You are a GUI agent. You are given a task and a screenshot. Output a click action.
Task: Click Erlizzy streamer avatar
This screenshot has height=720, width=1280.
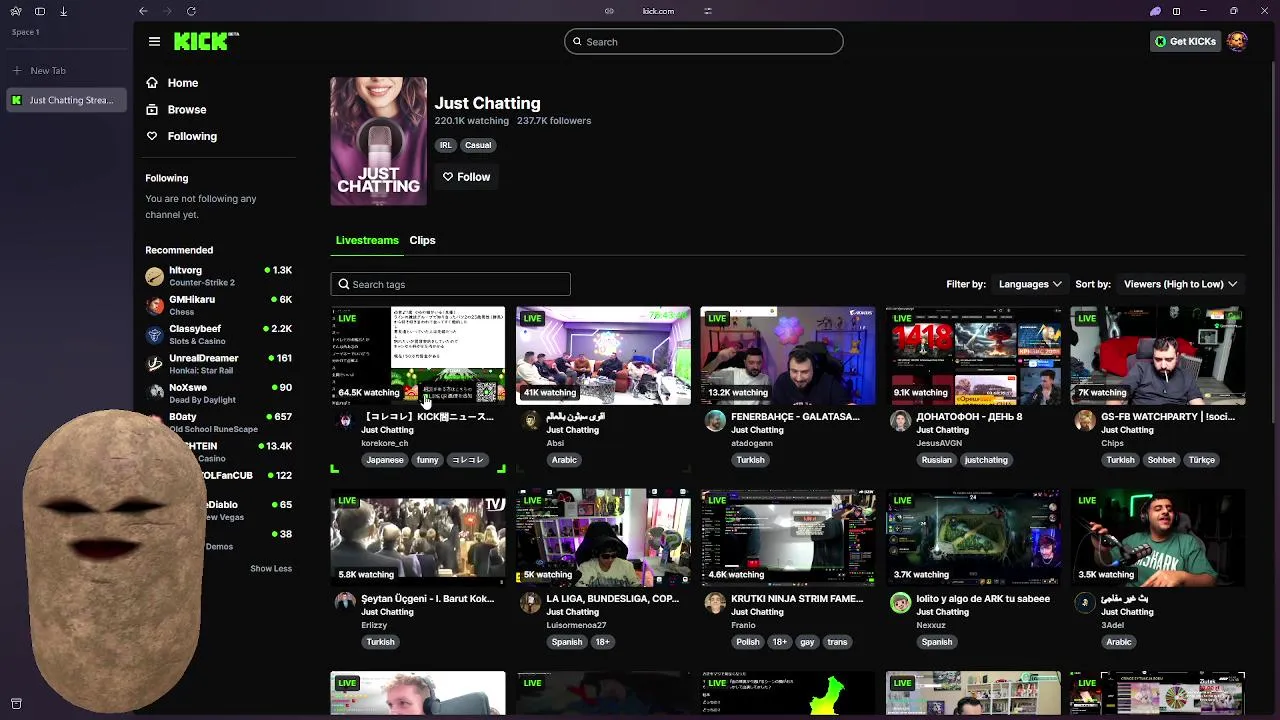pyautogui.click(x=345, y=603)
